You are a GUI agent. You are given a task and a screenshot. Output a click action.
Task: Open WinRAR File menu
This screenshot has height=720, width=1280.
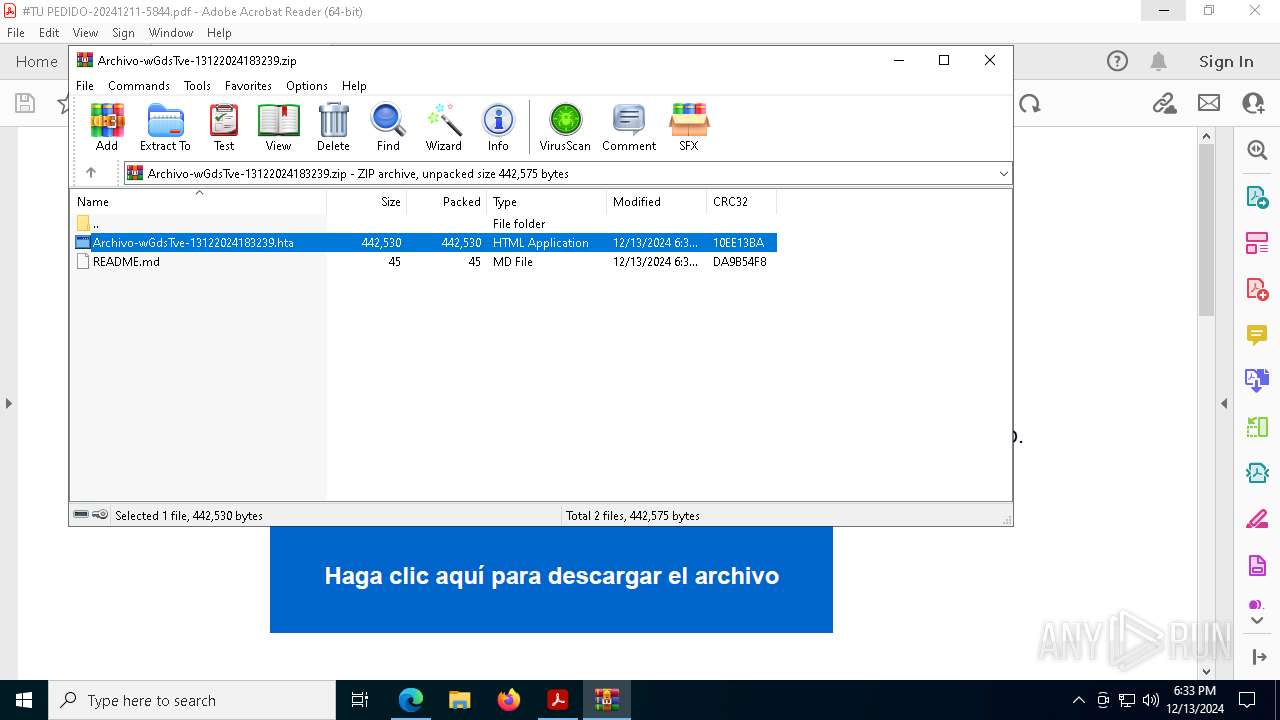click(85, 86)
